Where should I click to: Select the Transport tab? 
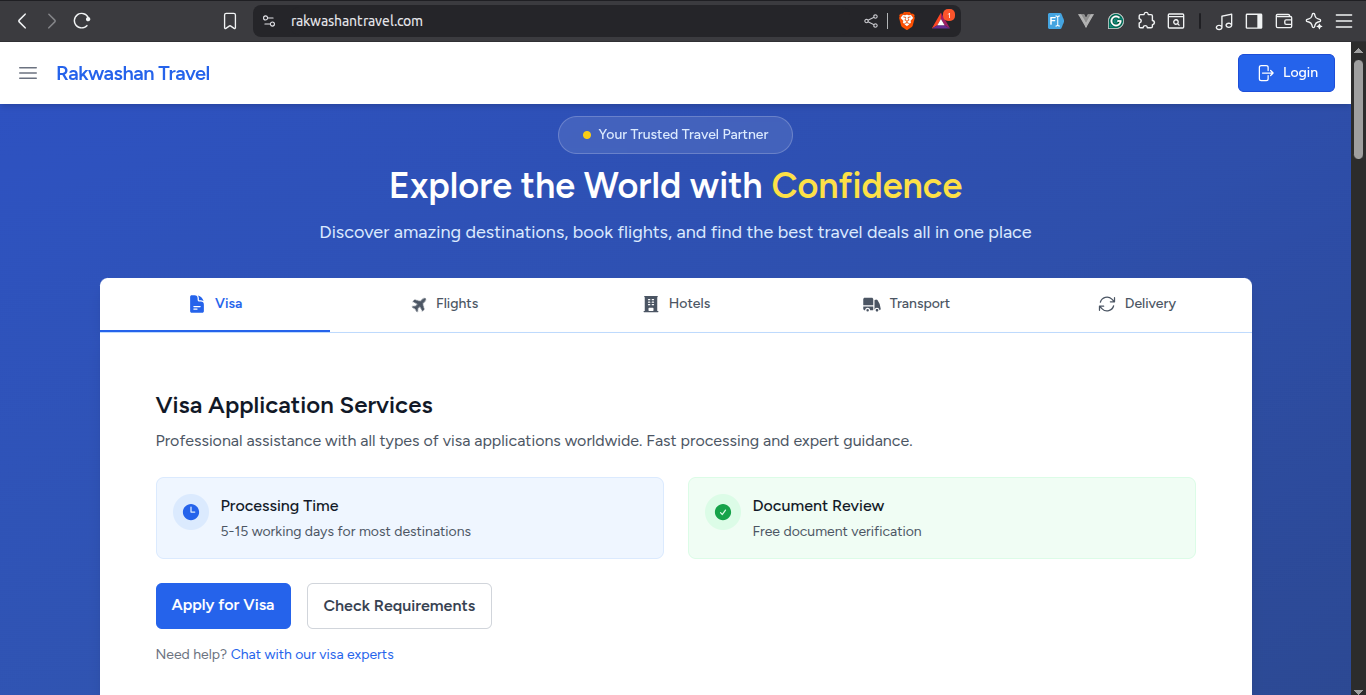pos(906,304)
